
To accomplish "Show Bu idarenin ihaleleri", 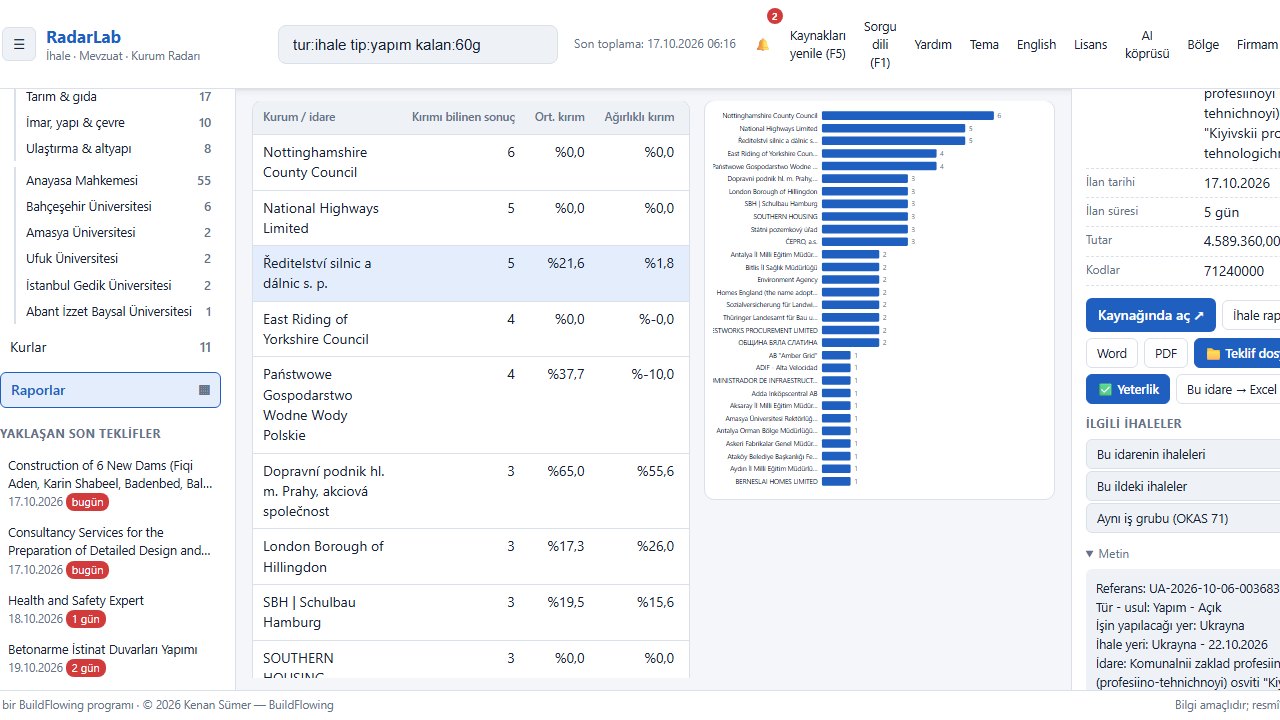I will 1183,454.
